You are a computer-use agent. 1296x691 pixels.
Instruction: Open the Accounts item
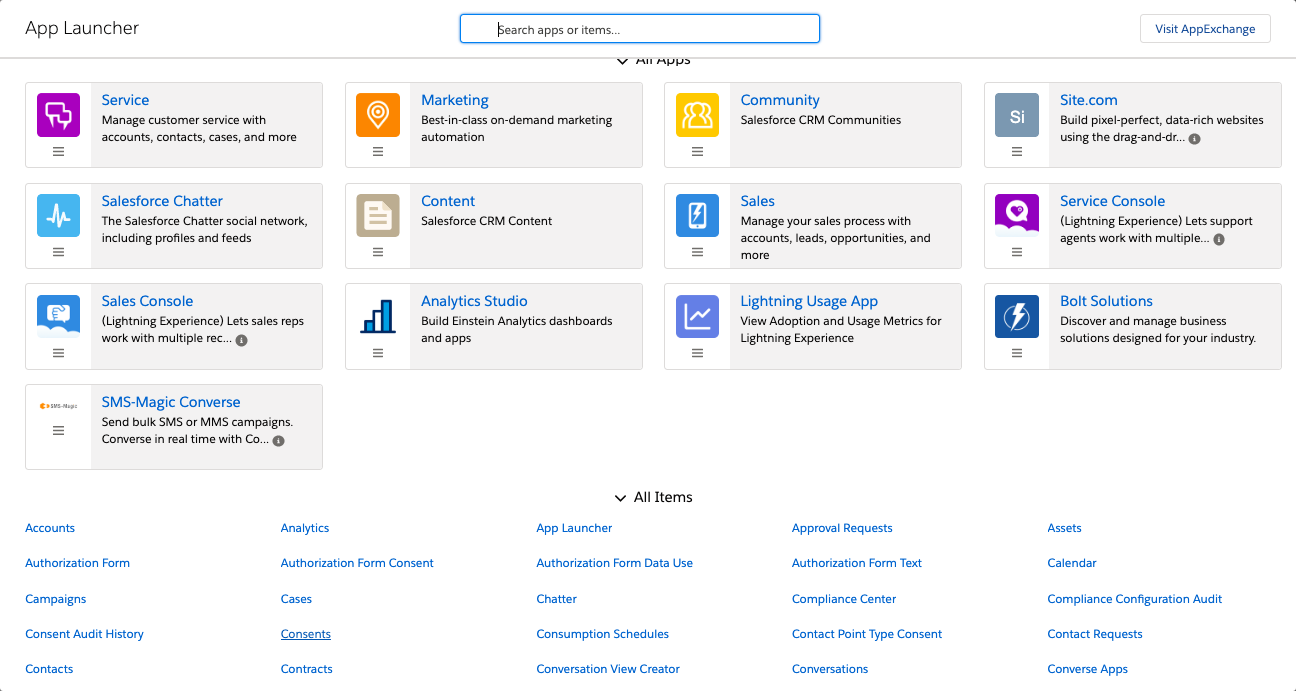tap(50, 528)
